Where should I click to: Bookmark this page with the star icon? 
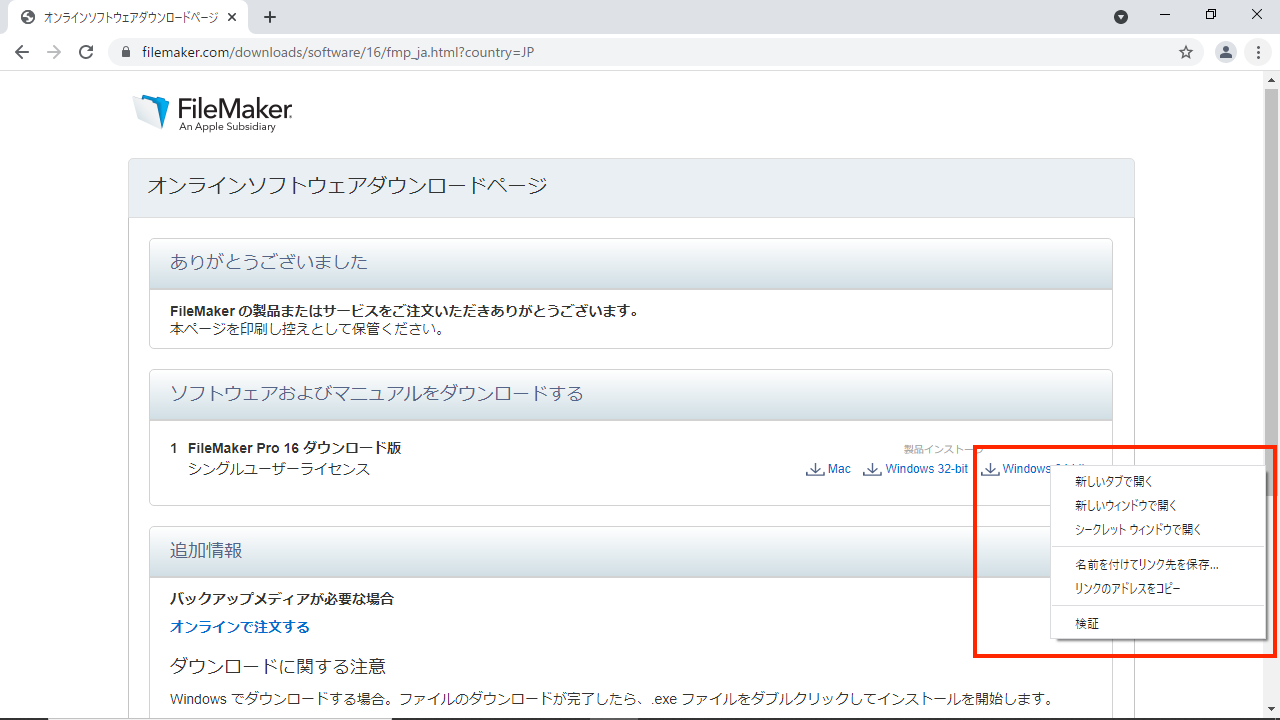pyautogui.click(x=1186, y=52)
